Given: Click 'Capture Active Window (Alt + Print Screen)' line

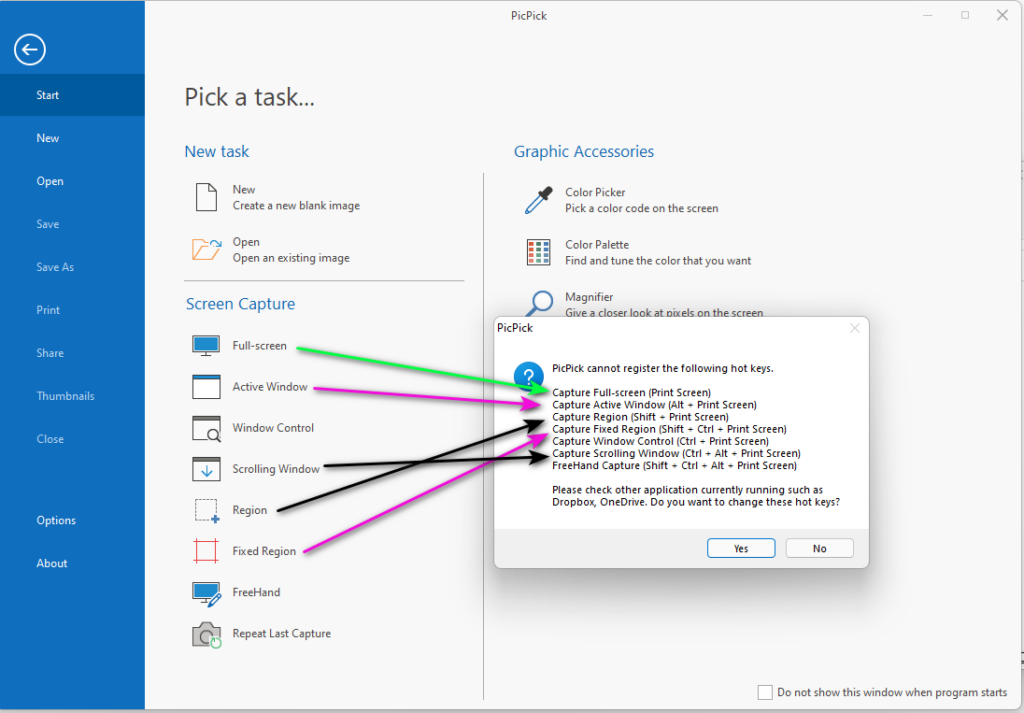Looking at the screenshot, I should pos(654,405).
